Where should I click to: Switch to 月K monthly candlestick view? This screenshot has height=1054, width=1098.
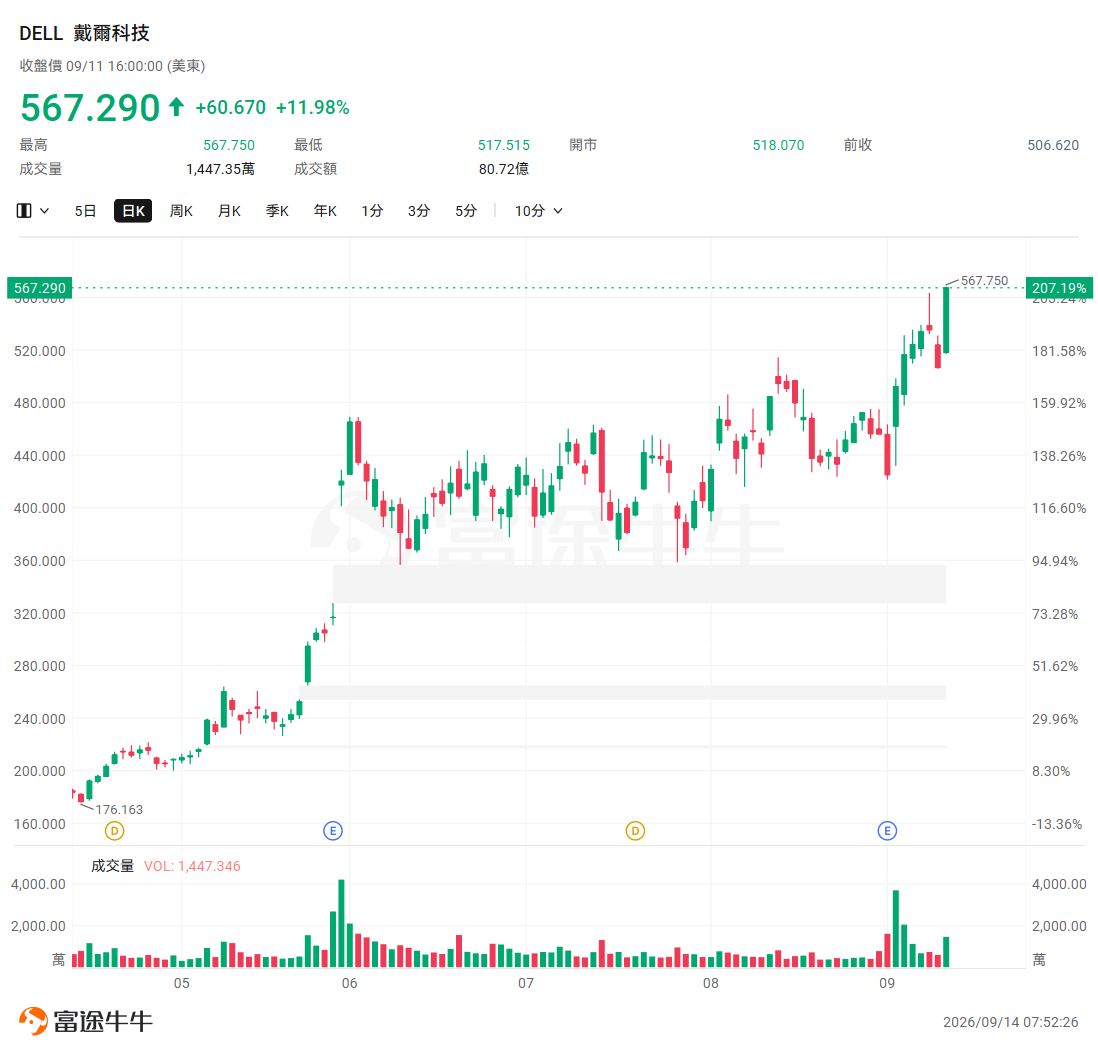[x=230, y=211]
